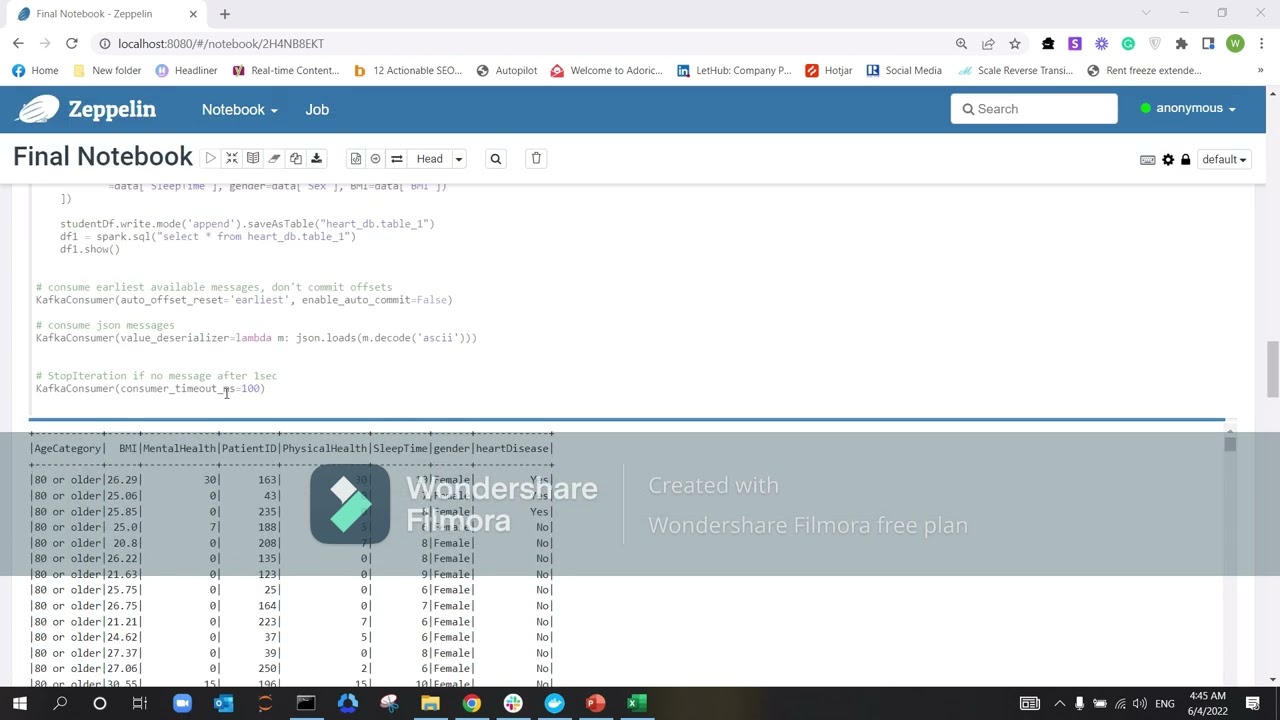
Task: Click the AgeCategory column header text
Action: pyautogui.click(x=67, y=448)
